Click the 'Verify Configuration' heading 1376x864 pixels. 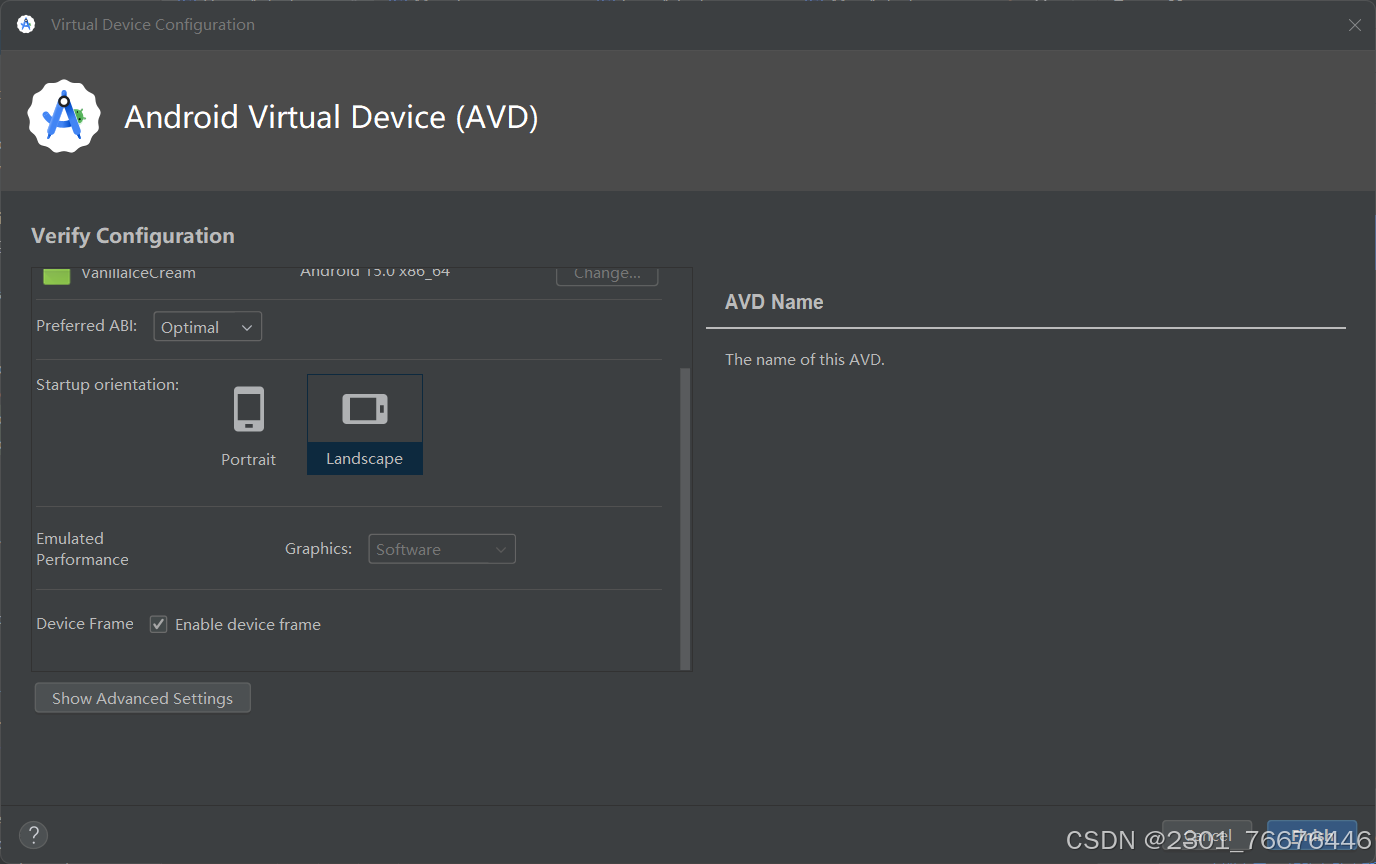[133, 236]
